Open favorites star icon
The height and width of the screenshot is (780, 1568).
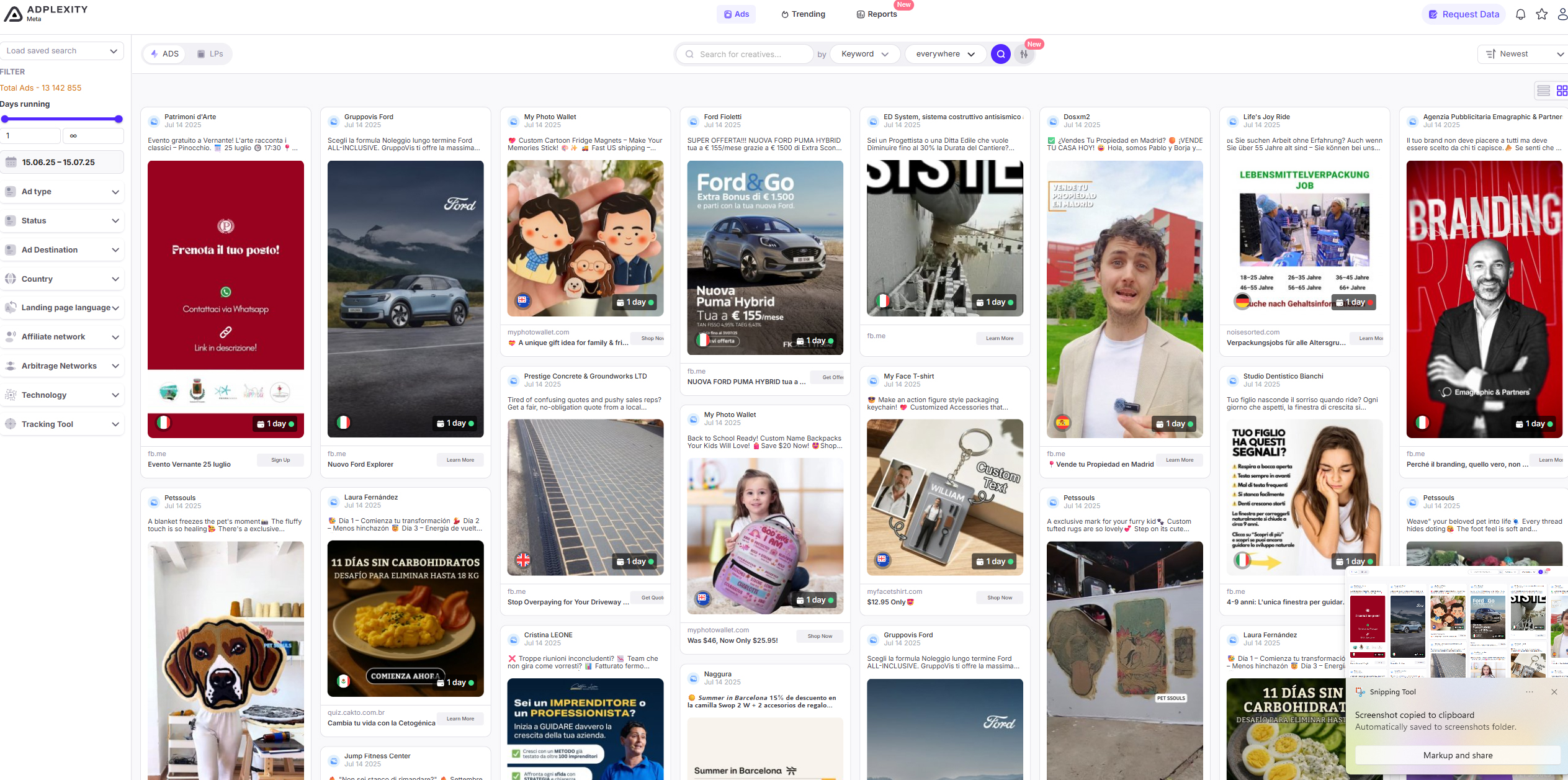pyautogui.click(x=1542, y=14)
